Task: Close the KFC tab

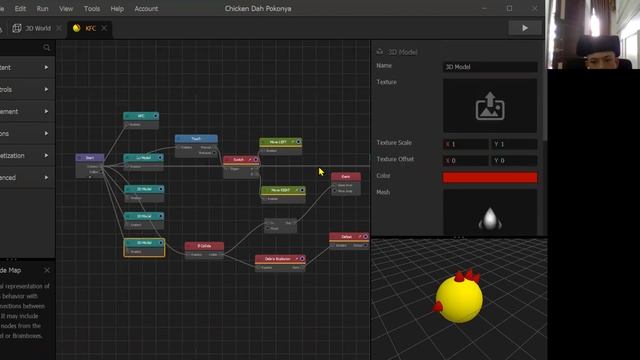Action: [x=104, y=28]
